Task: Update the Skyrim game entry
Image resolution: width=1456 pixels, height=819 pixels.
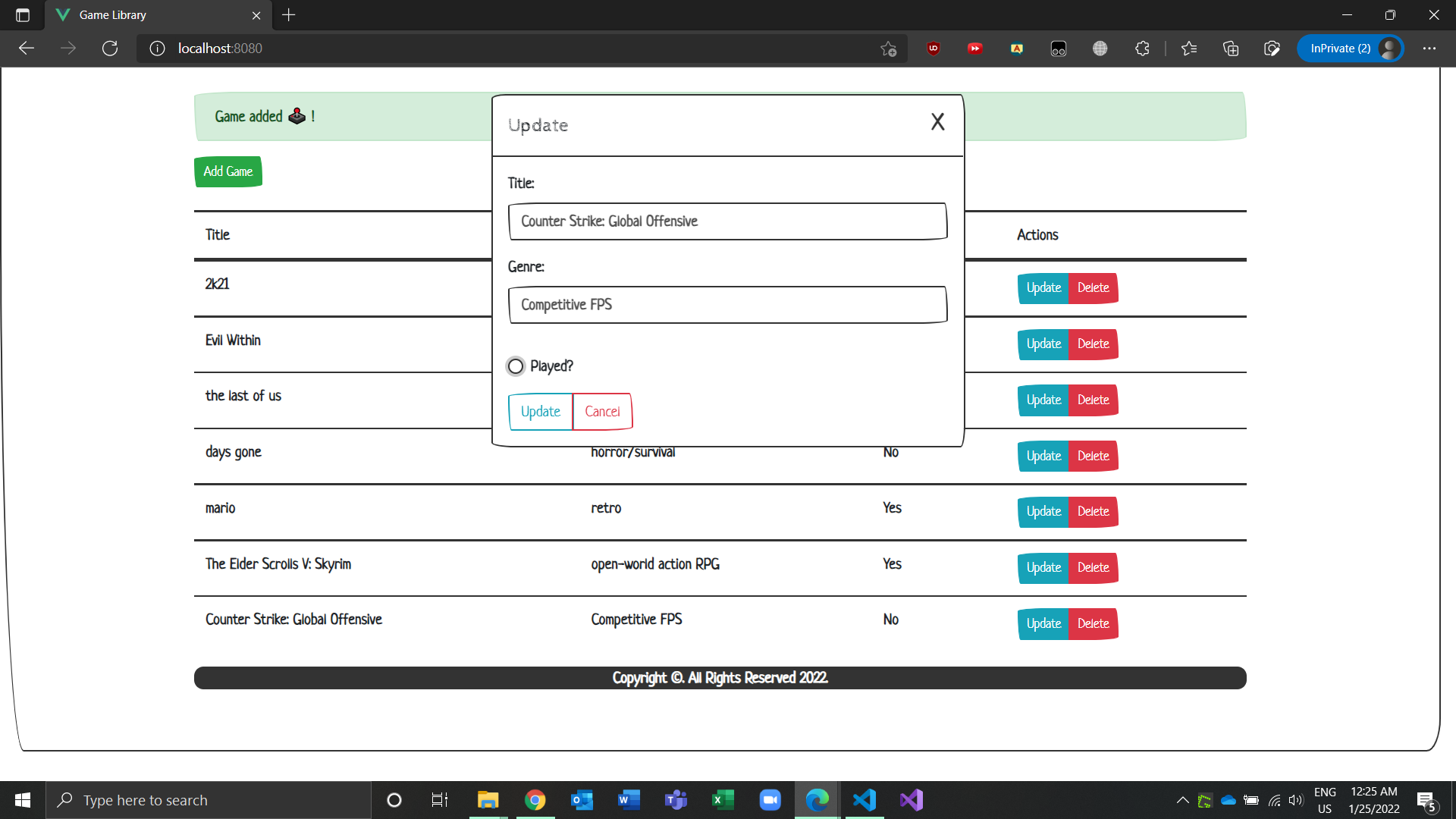Action: [x=1043, y=568]
